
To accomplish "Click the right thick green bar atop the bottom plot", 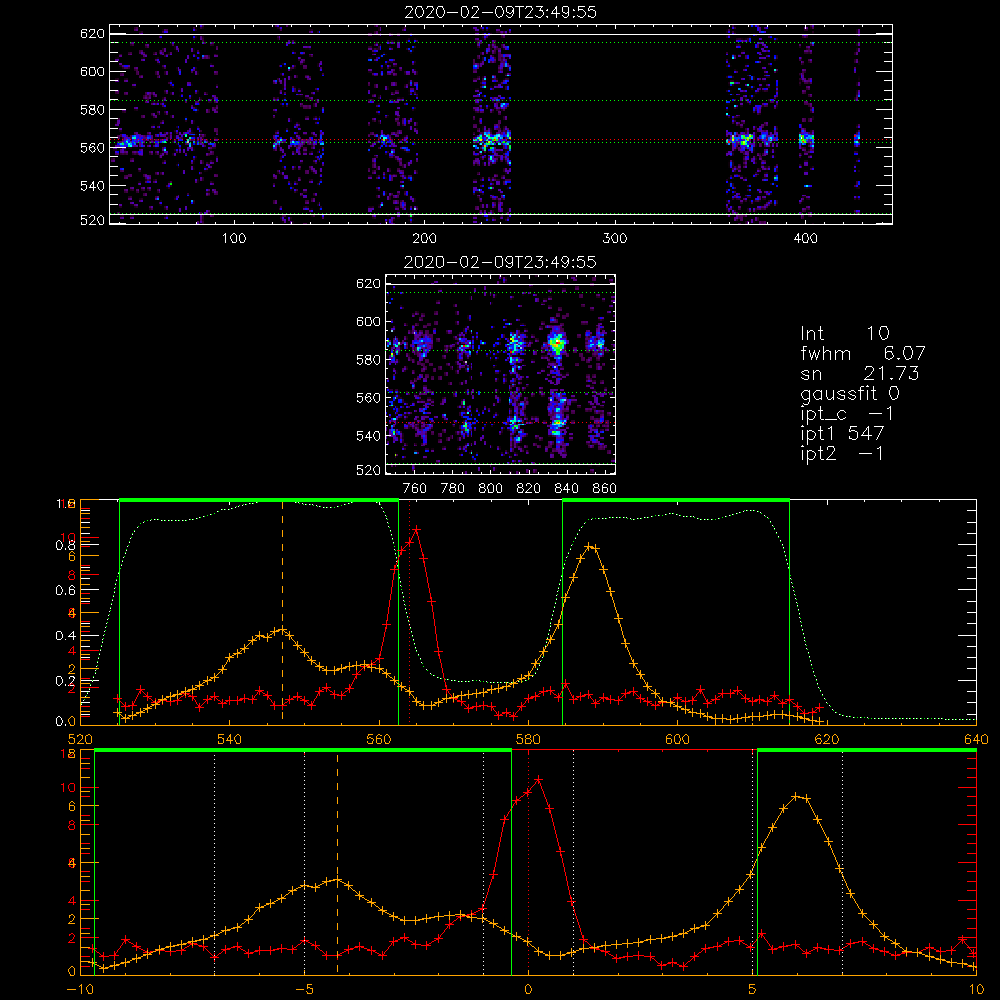I will pyautogui.click(x=867, y=751).
